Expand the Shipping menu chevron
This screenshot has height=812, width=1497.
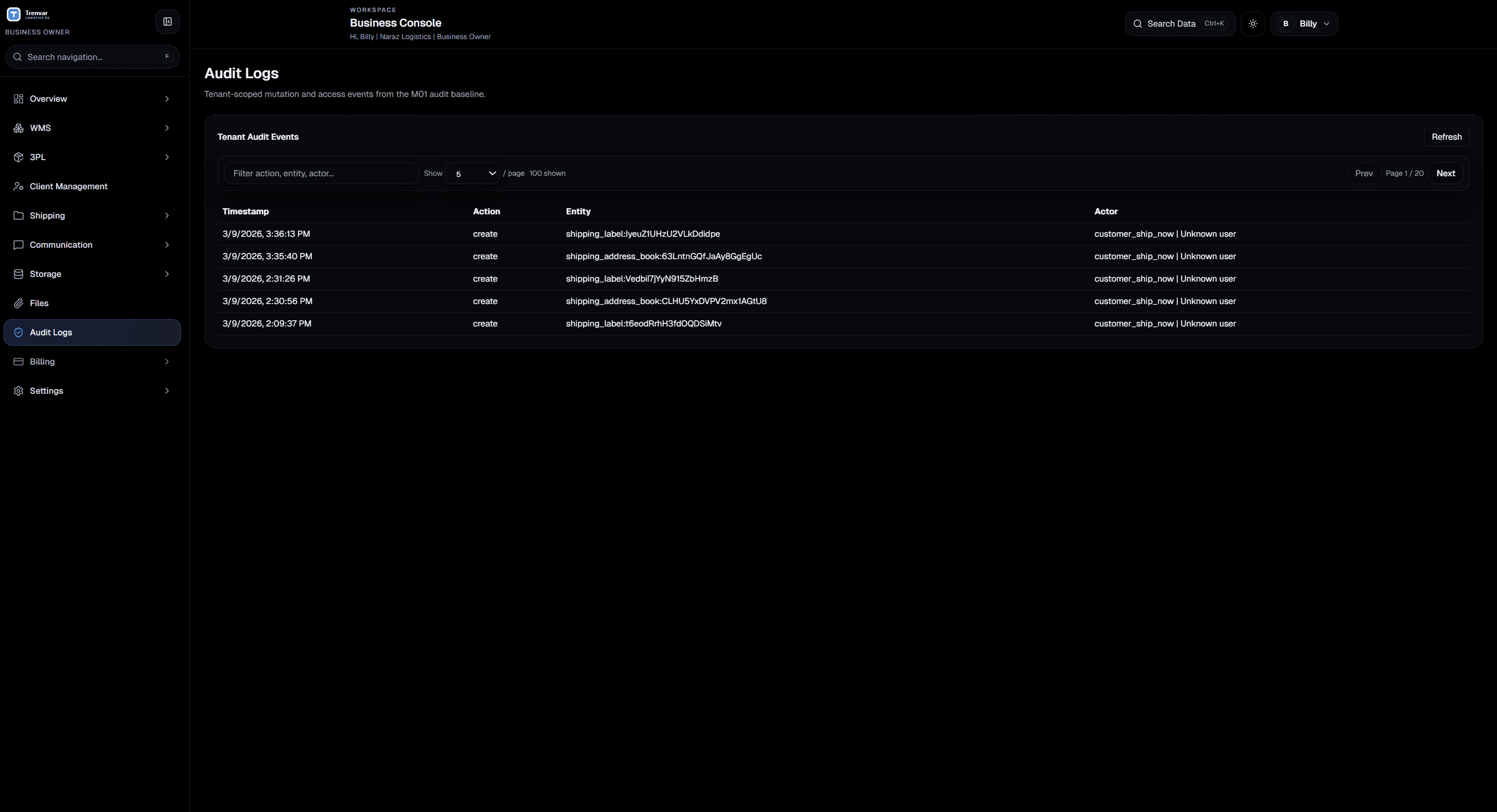pyautogui.click(x=167, y=215)
